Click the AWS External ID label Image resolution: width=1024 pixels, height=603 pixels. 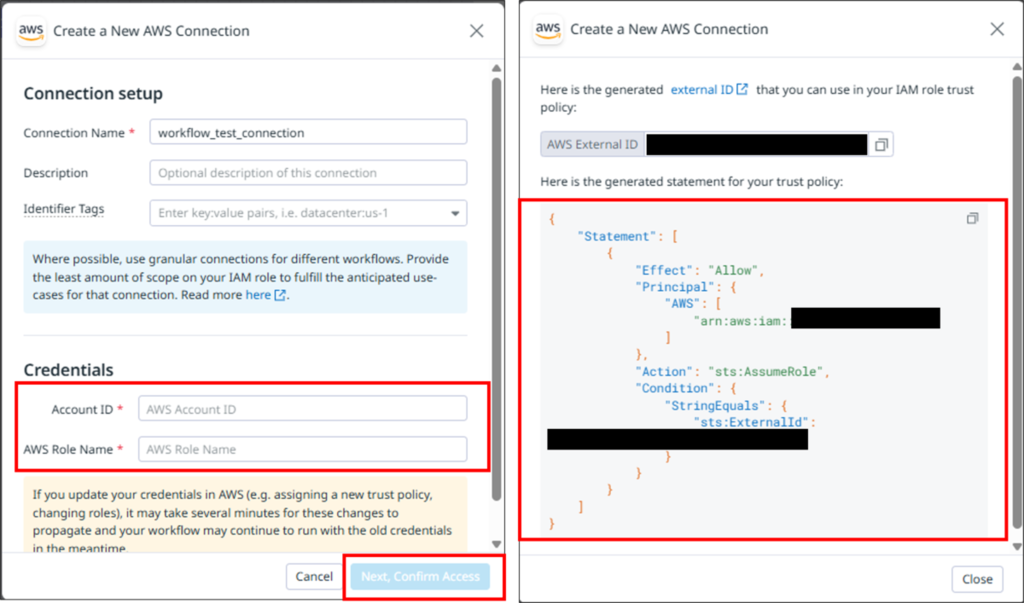pyautogui.click(x=592, y=144)
